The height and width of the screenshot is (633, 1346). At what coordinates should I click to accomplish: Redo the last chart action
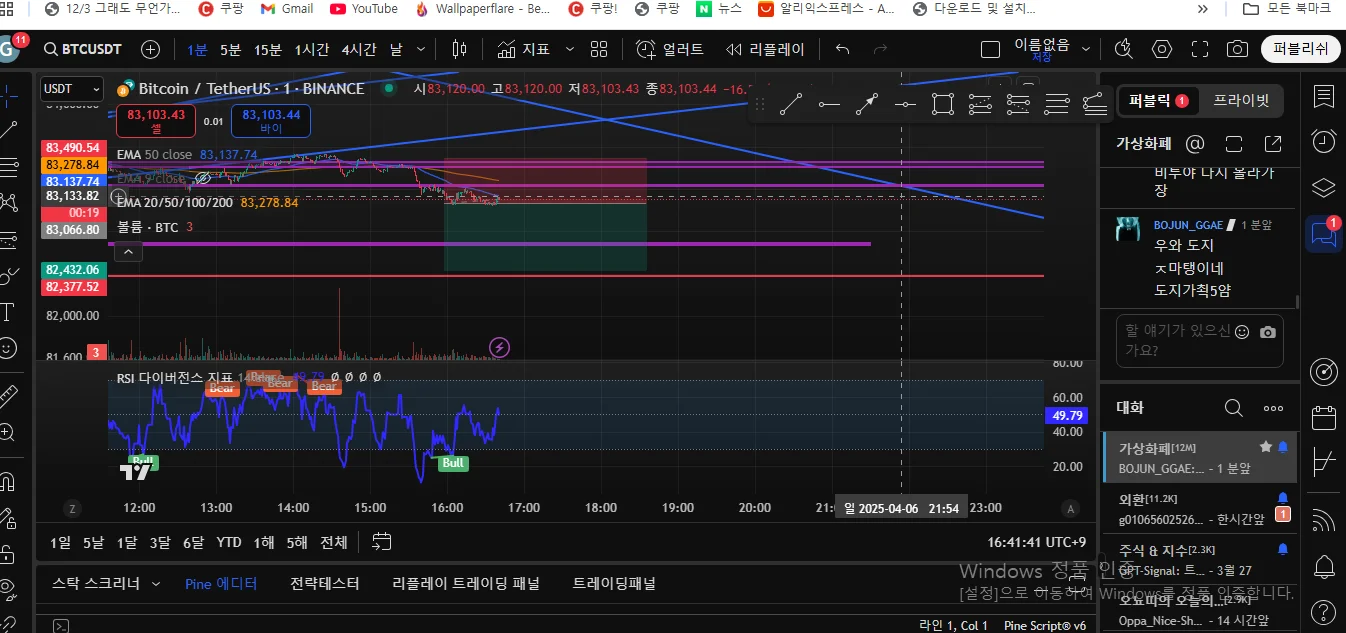(x=880, y=49)
